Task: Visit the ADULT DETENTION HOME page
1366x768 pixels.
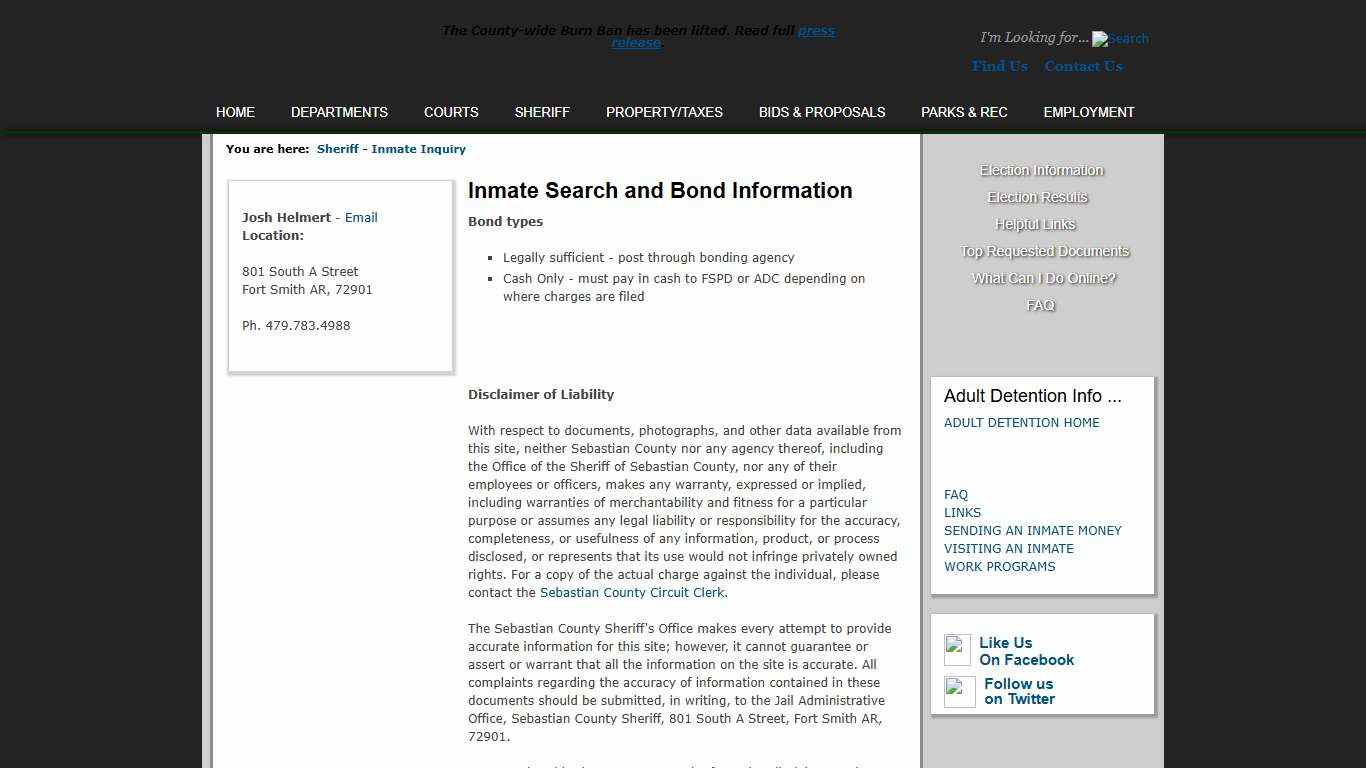Action: (1021, 422)
